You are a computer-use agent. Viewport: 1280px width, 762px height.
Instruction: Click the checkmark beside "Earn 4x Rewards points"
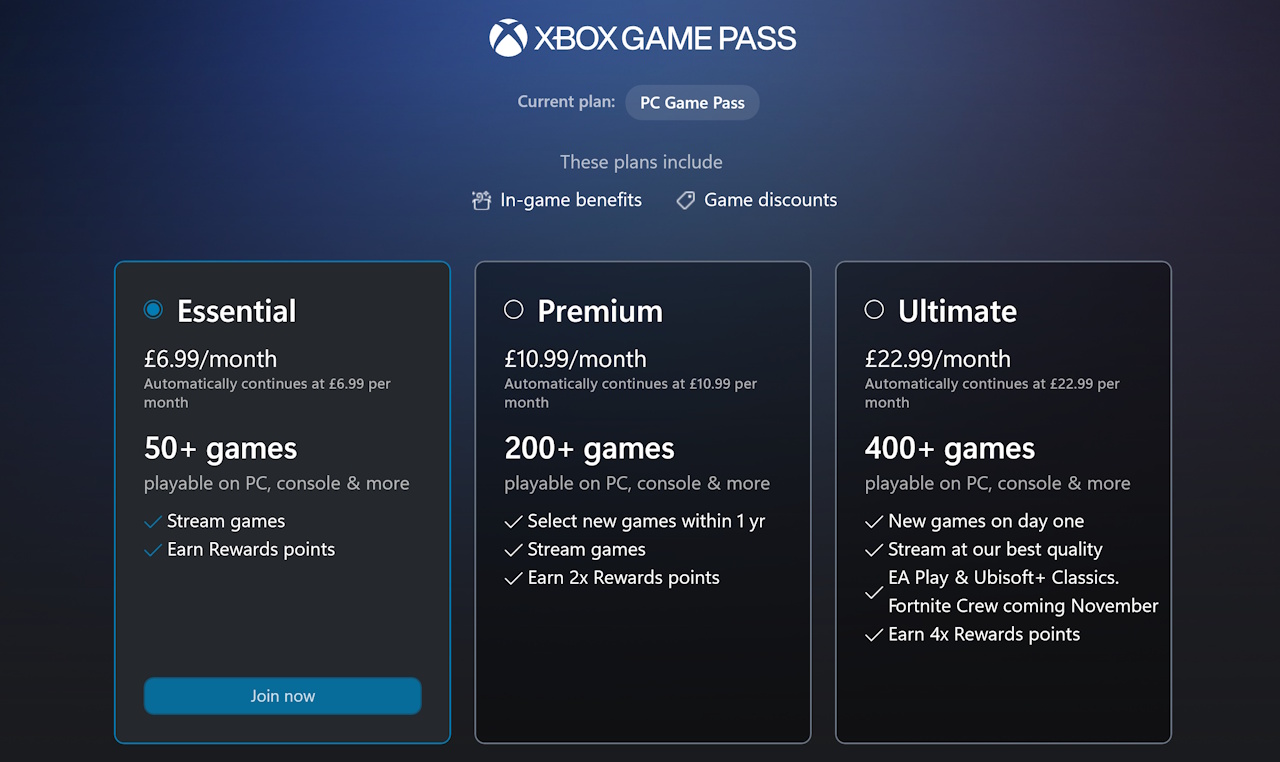tap(873, 634)
